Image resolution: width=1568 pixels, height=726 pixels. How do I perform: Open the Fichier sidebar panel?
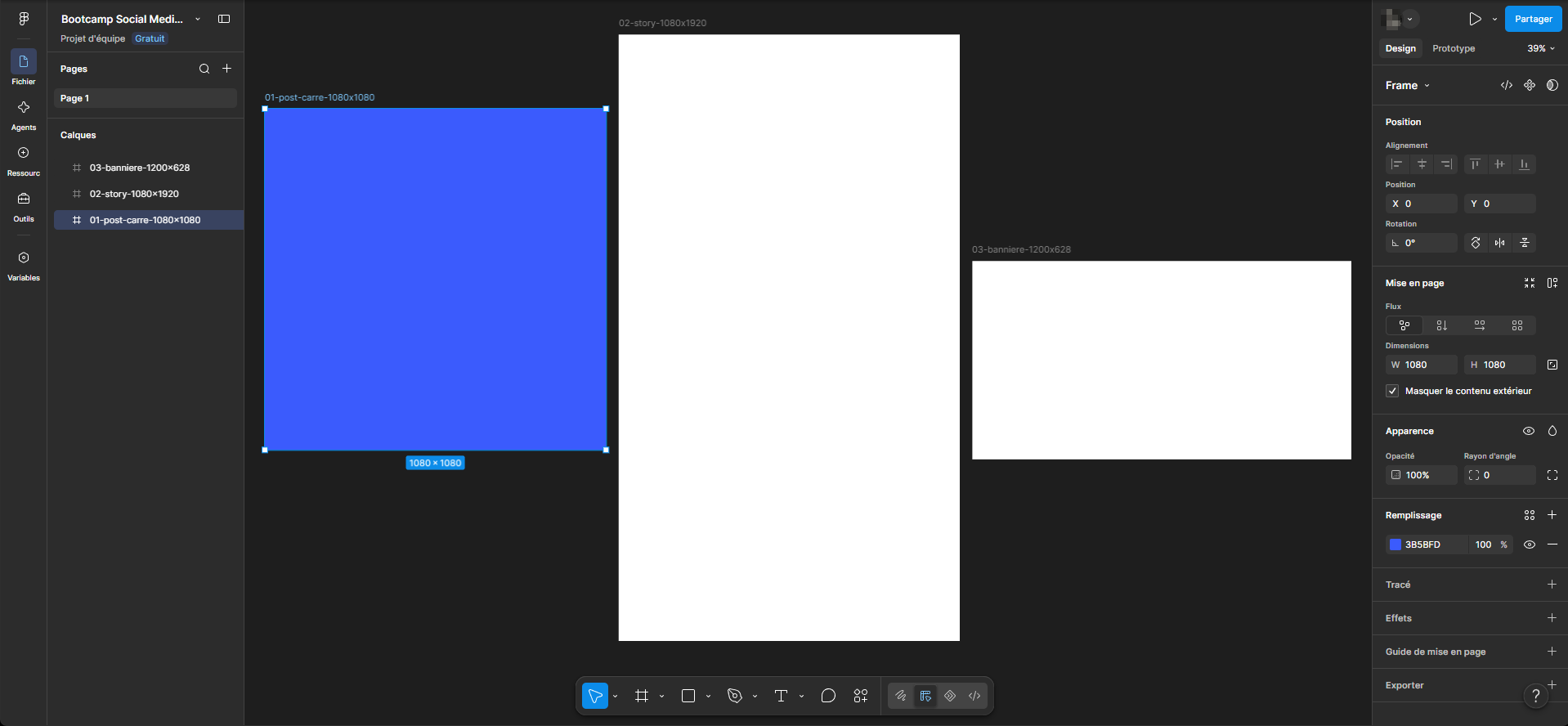coord(24,68)
